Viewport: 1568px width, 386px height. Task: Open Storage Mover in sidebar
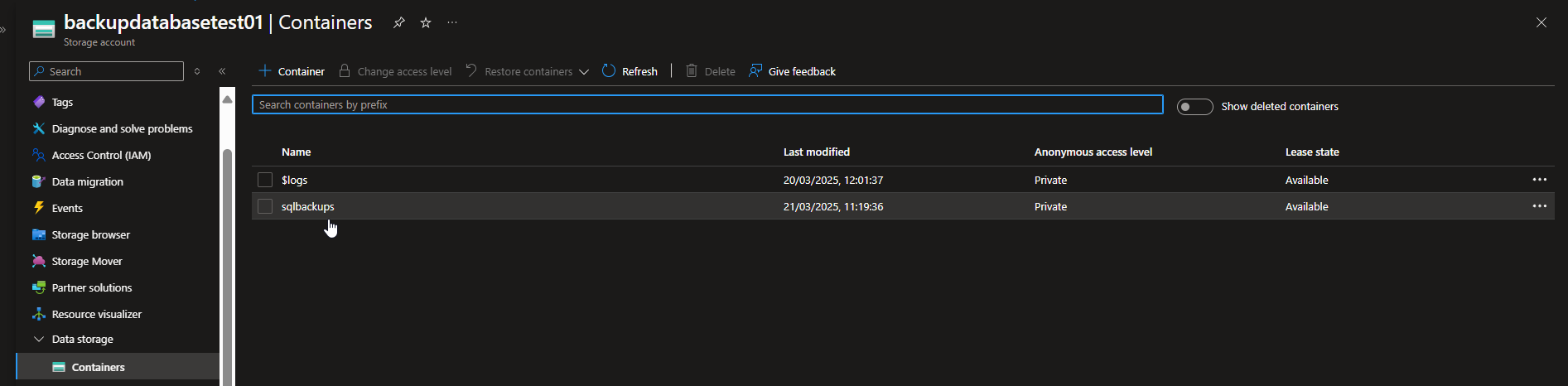(x=86, y=261)
